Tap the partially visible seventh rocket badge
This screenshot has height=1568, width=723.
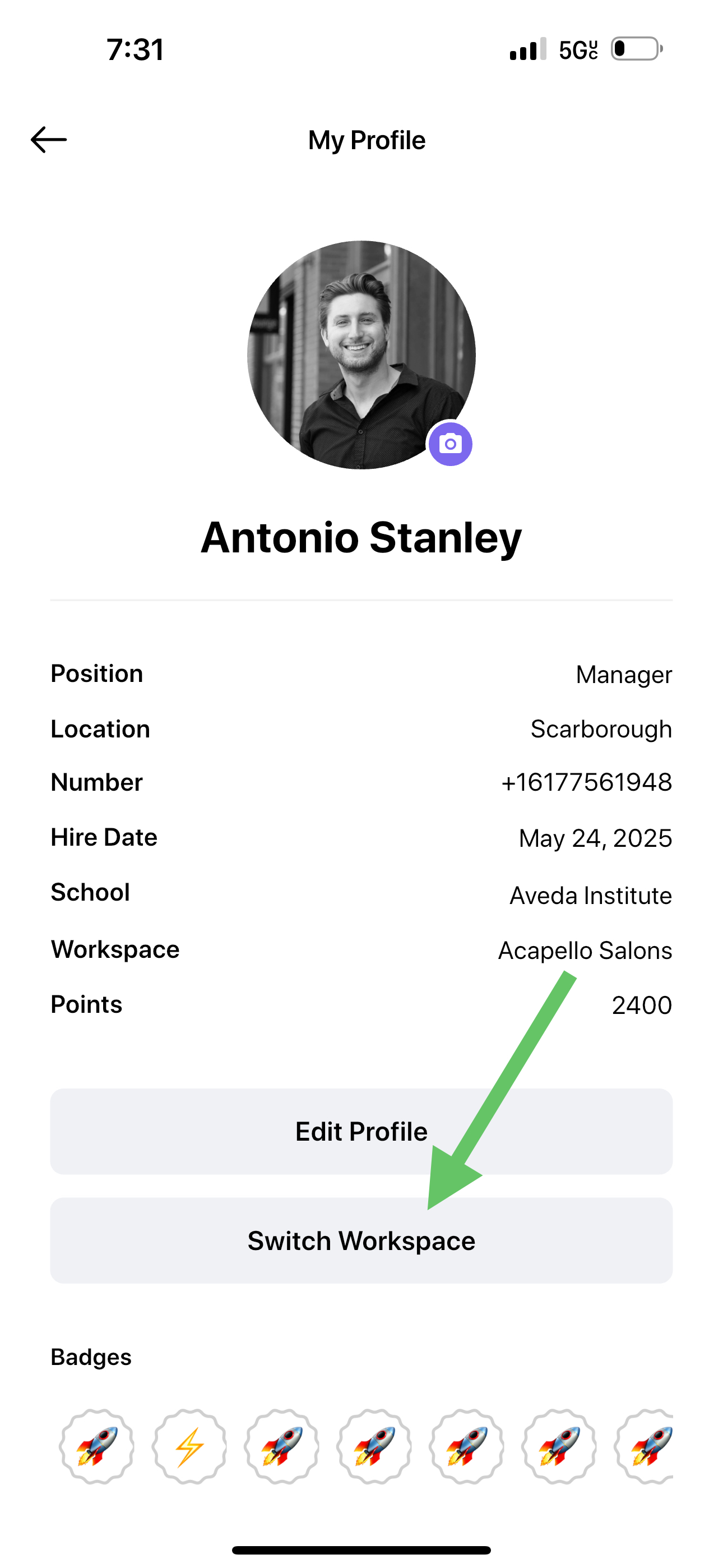click(x=644, y=1446)
